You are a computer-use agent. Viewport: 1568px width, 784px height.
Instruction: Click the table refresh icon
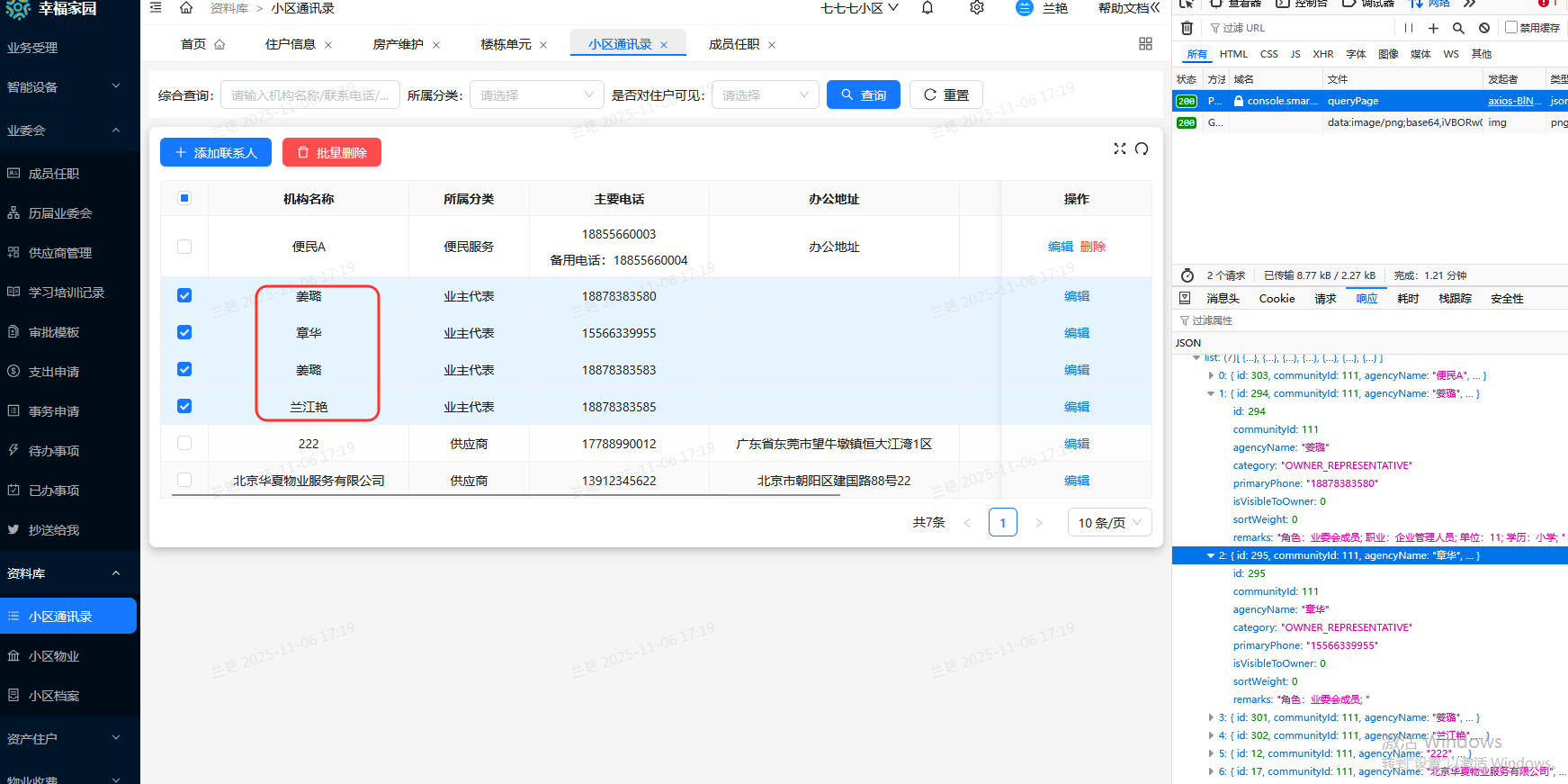1142,149
